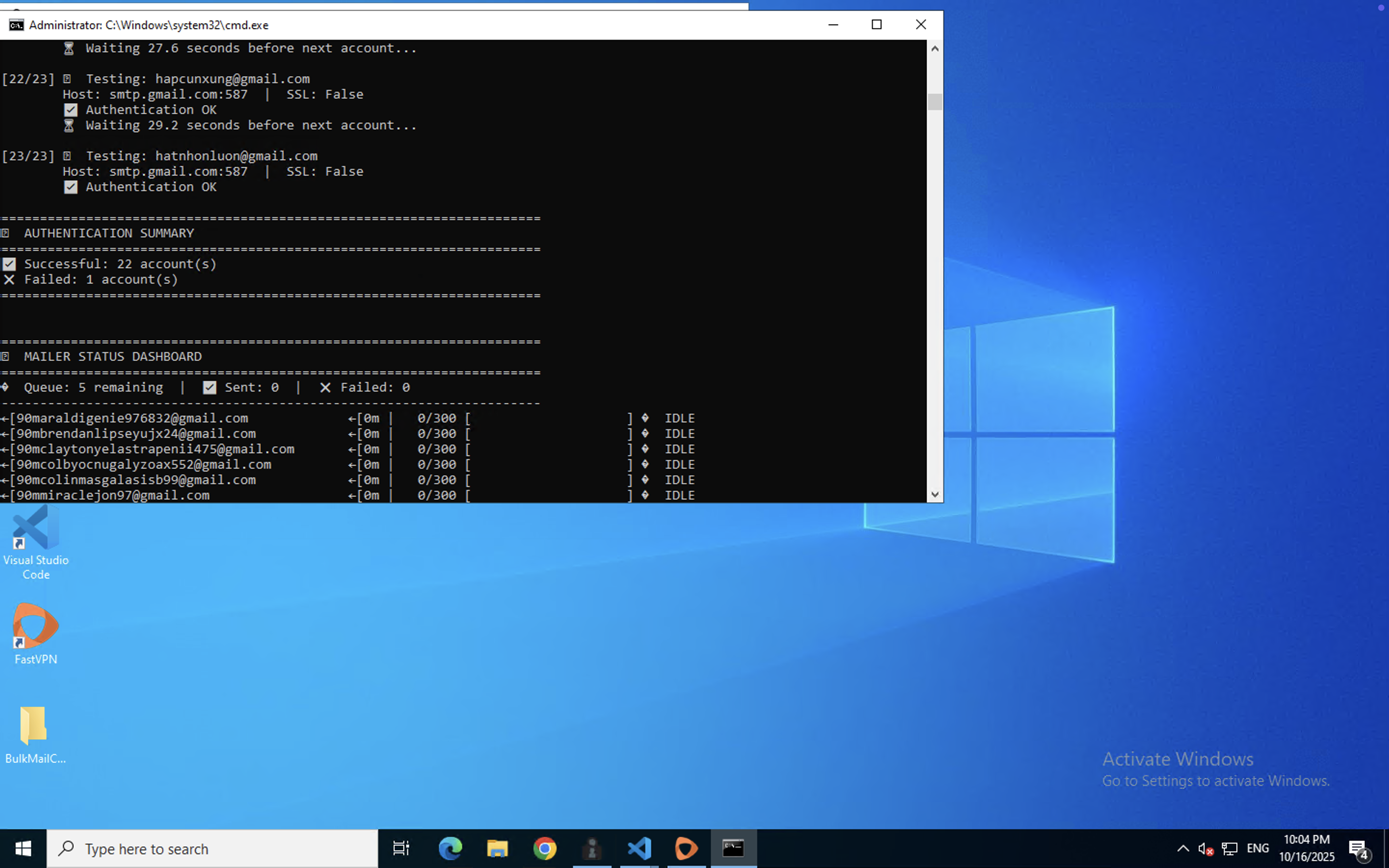1389x868 pixels.
Task: Open the ENG language switcher
Action: pyautogui.click(x=1257, y=848)
